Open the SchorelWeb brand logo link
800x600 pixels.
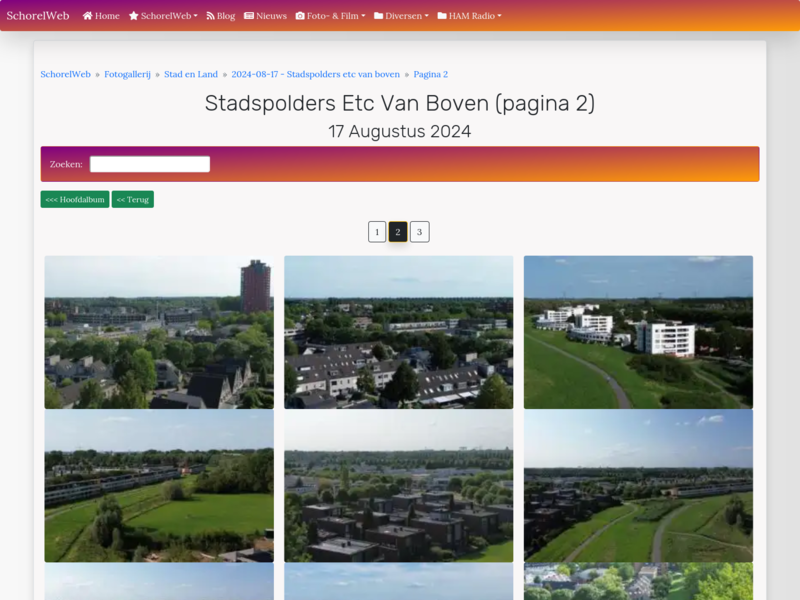point(38,16)
